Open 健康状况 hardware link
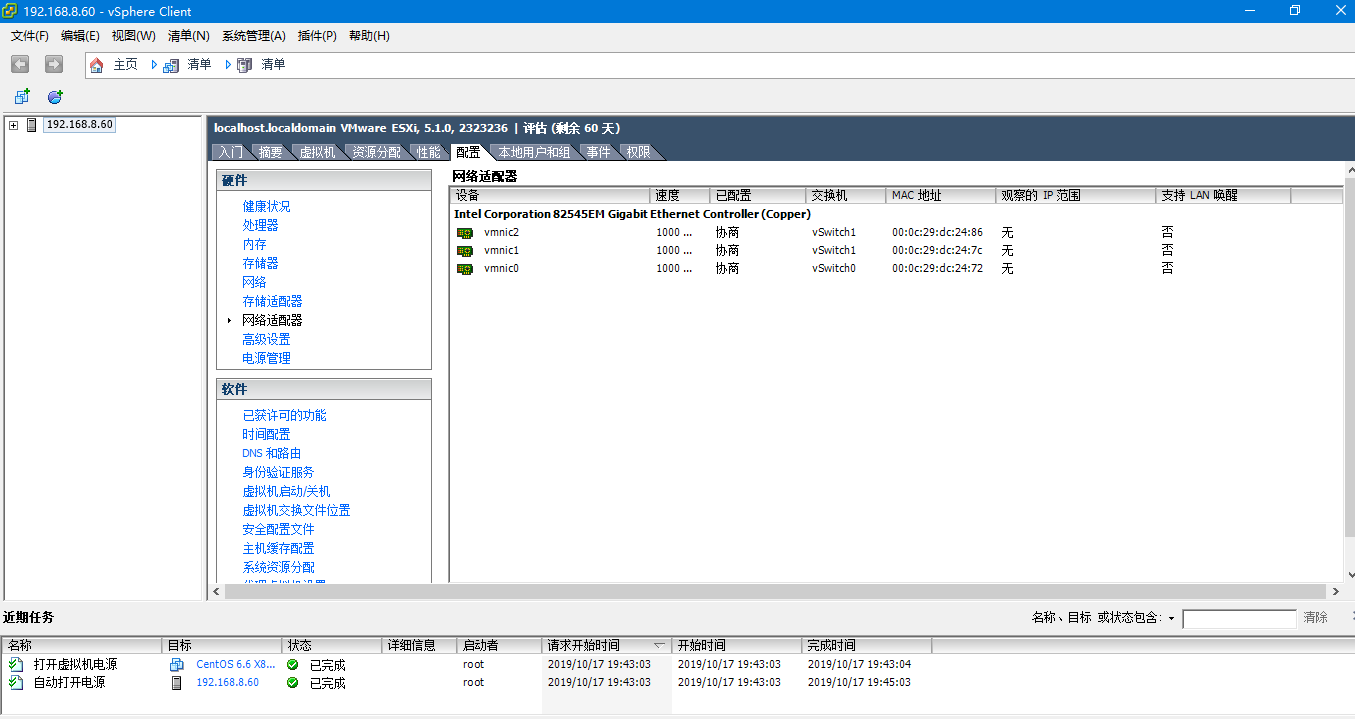Screen dimensions: 1355x719 click(266, 206)
